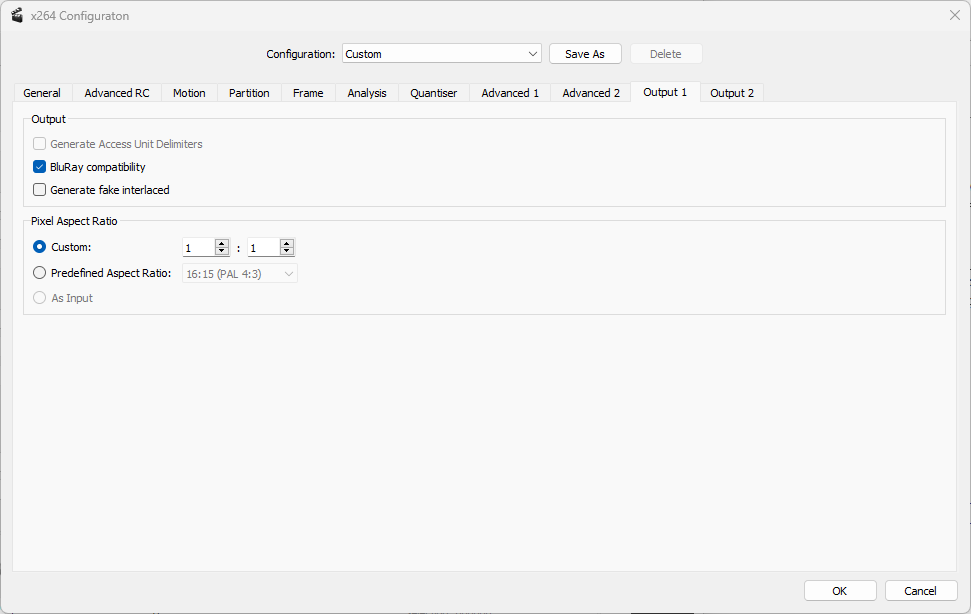The width and height of the screenshot is (971, 614).
Task: Switch to the Output 2 tab
Action: click(732, 93)
